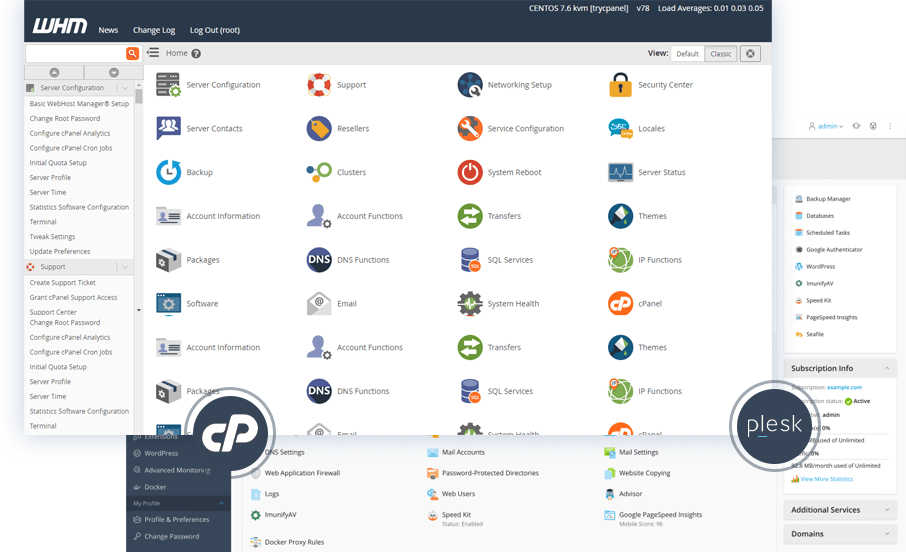
Task: Open Networking Setup icon
Action: [470, 85]
